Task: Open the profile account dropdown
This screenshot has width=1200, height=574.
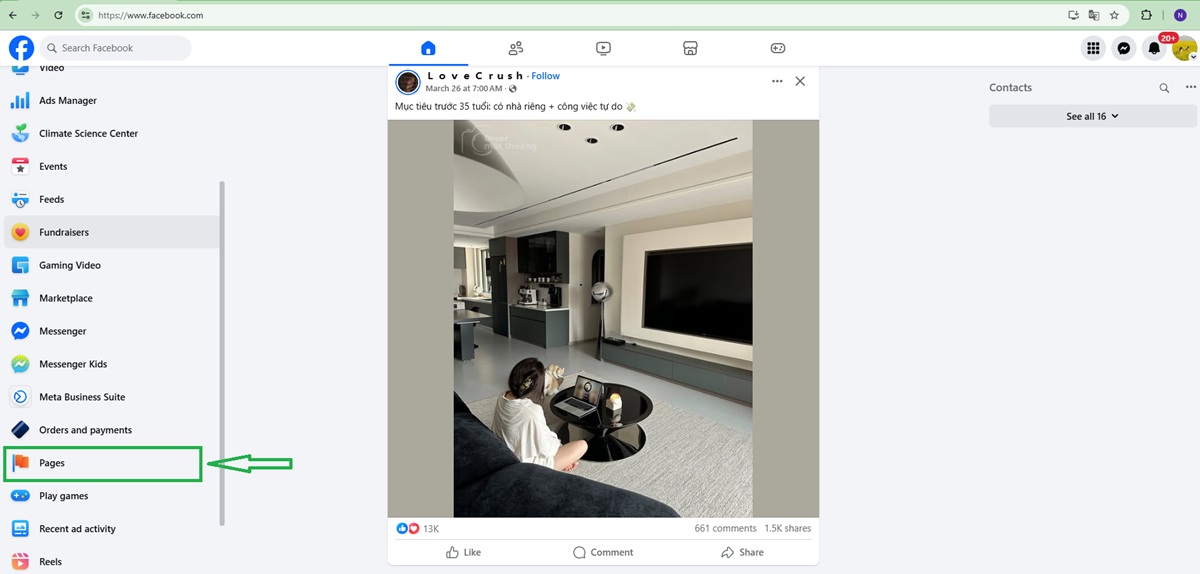Action: coord(1185,48)
